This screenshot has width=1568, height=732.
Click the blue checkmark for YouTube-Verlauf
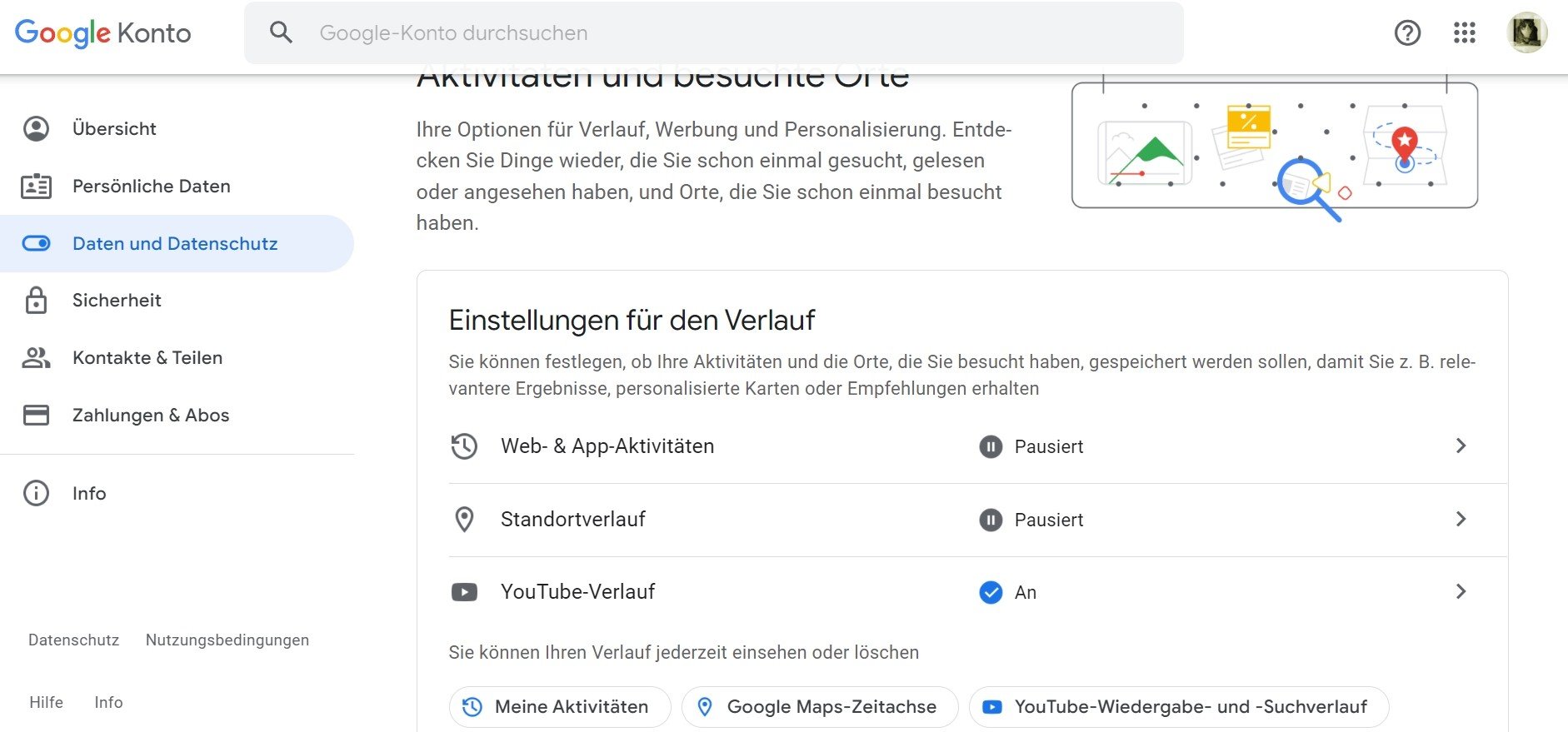pyautogui.click(x=991, y=592)
